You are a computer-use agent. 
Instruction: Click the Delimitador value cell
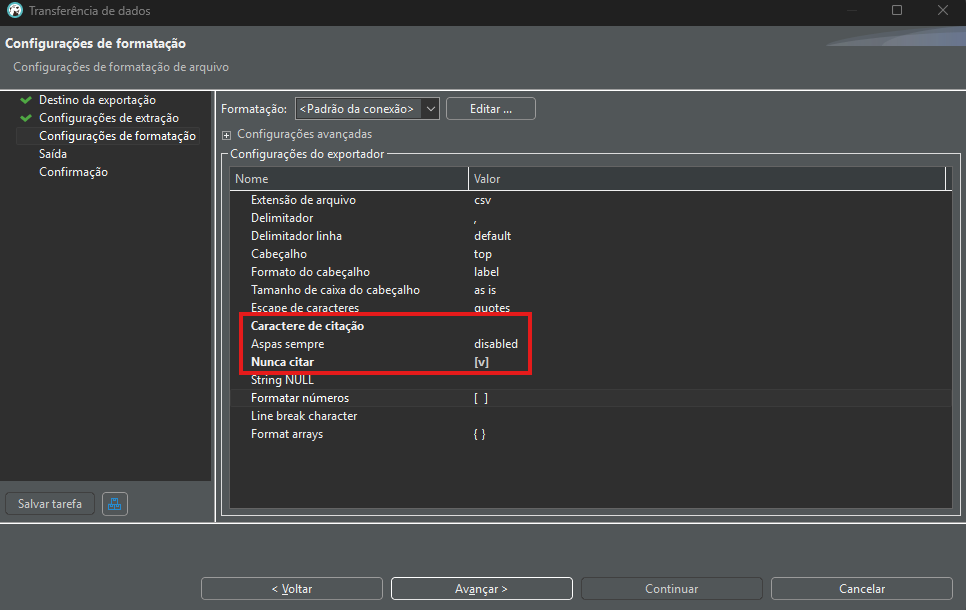[600, 218]
